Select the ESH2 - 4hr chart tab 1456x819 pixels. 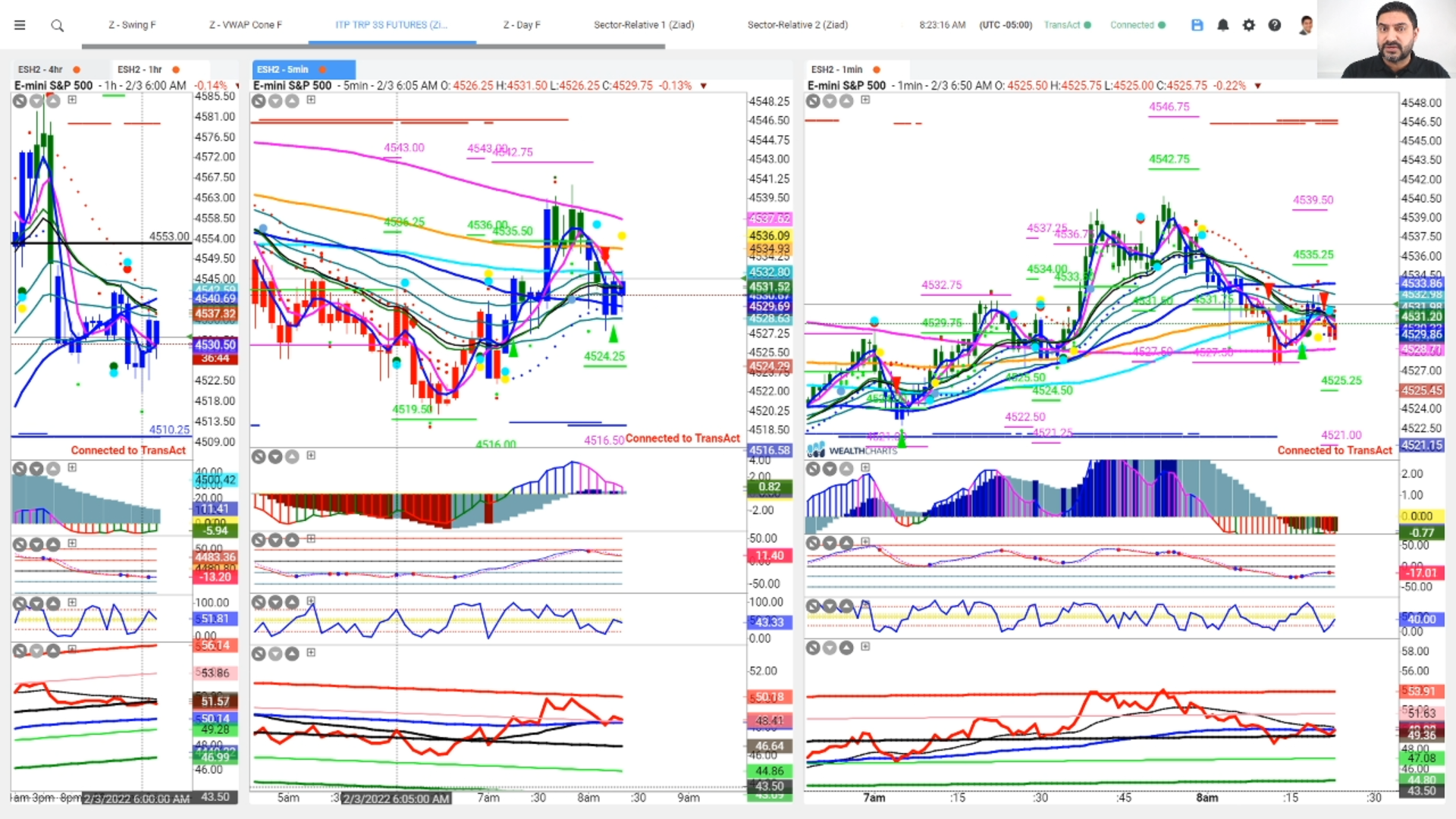[x=49, y=69]
